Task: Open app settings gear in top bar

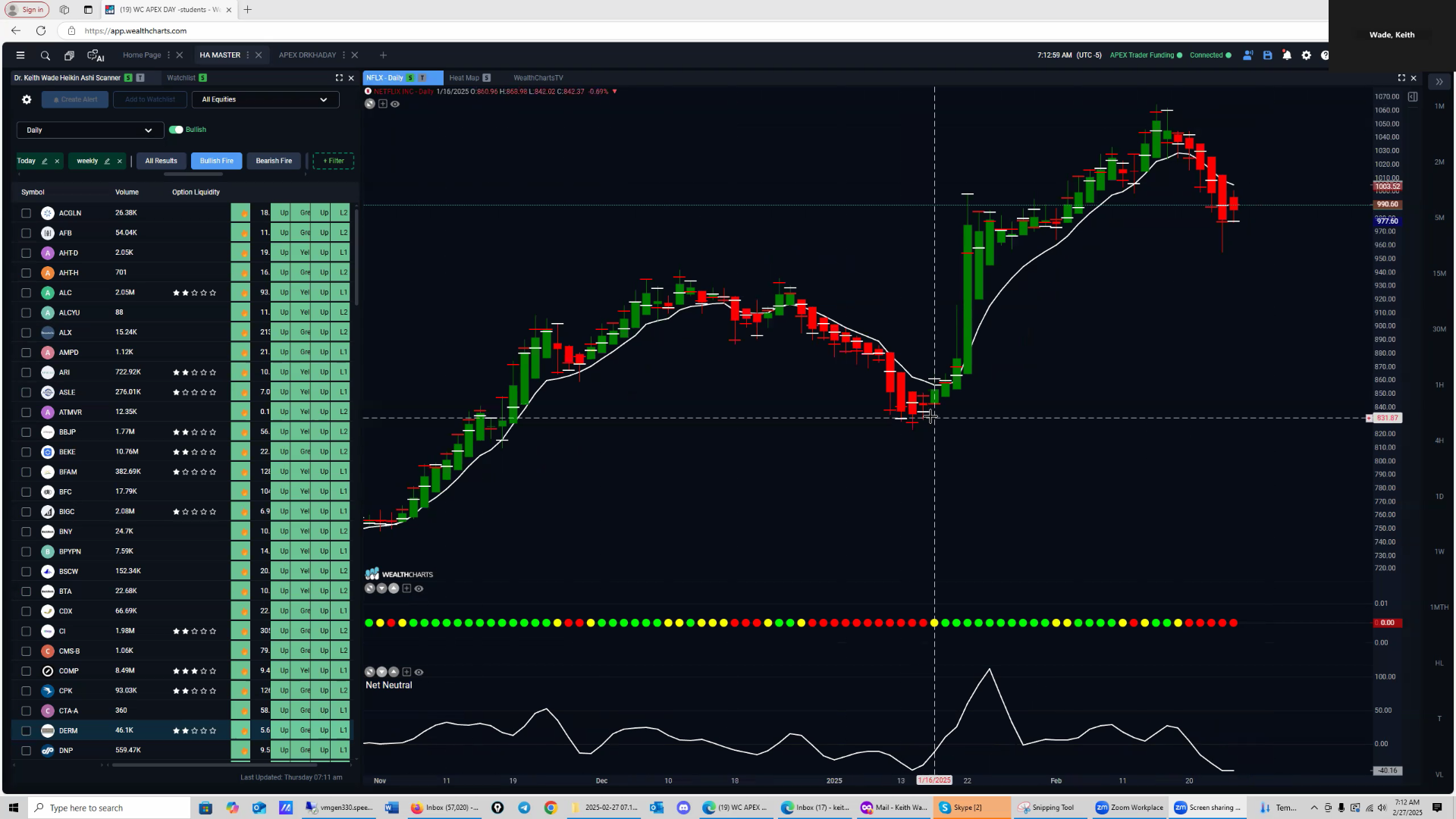Action: [1306, 55]
